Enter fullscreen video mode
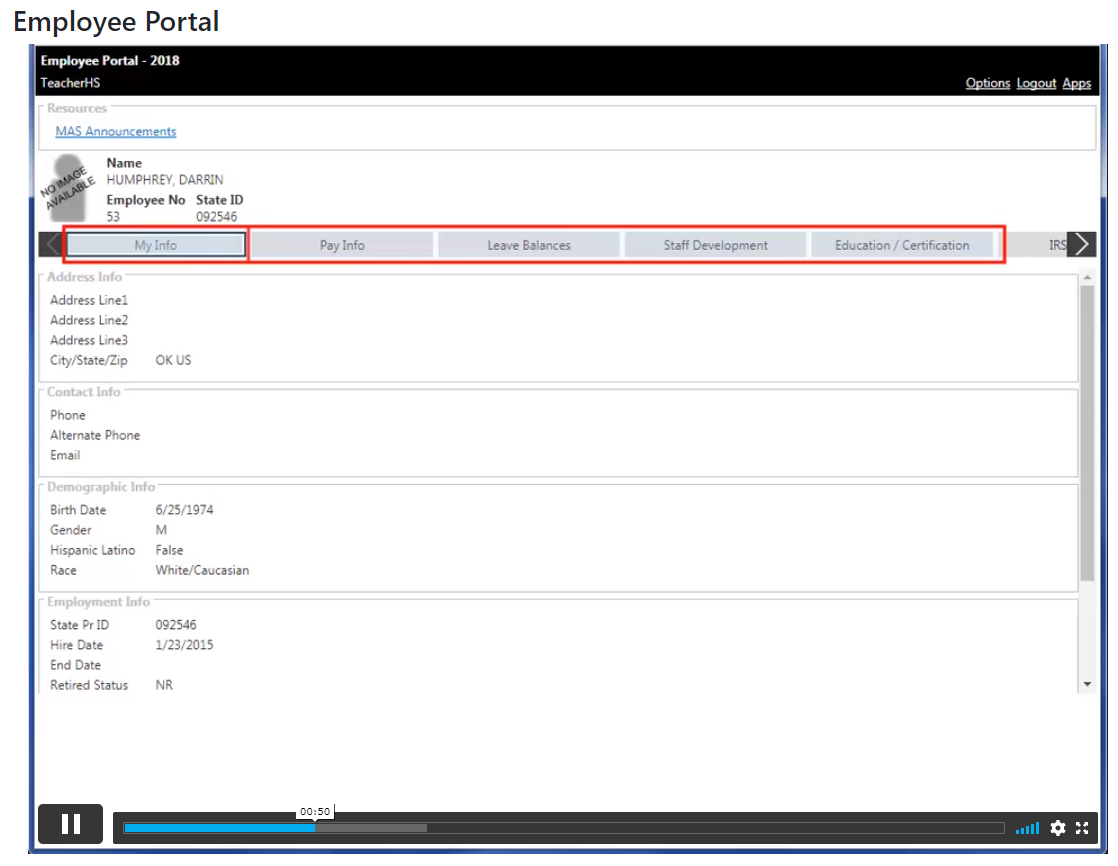Screen dimensions: 1118x866 [x=1082, y=828]
